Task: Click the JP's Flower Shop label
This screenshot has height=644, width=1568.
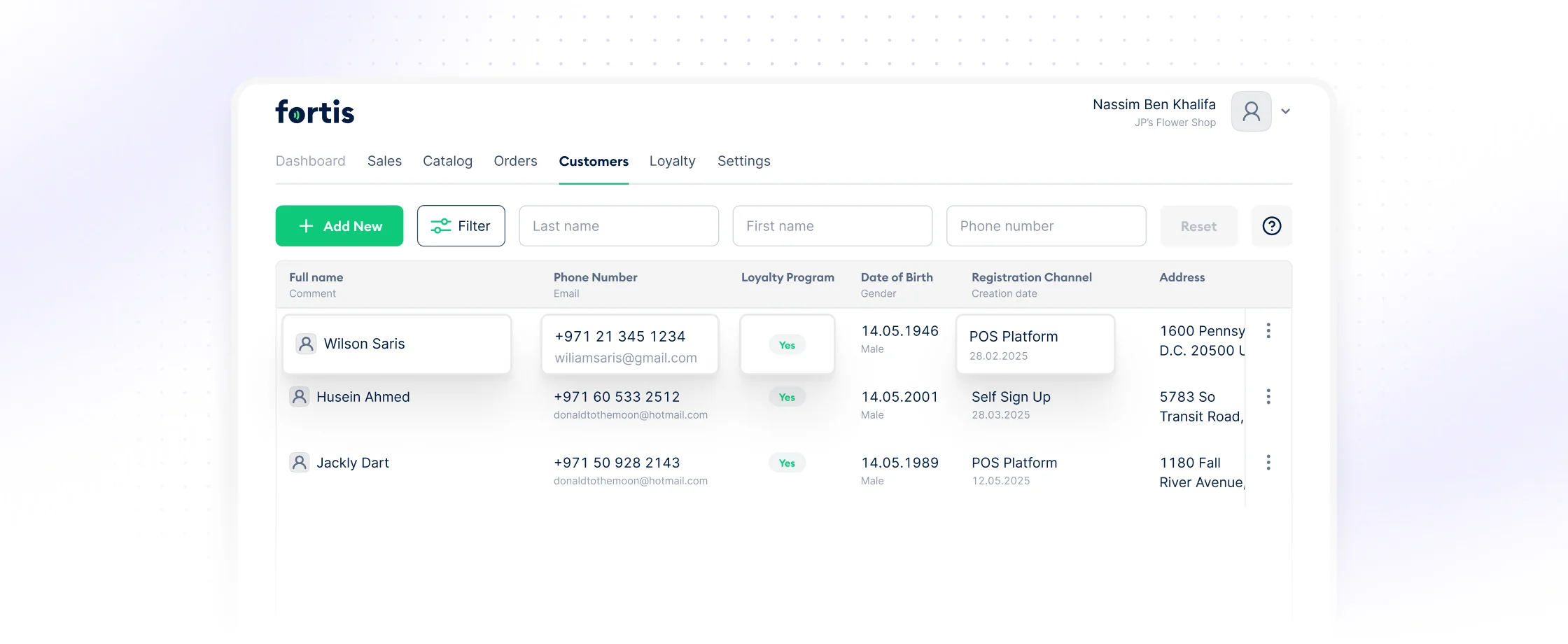Action: (x=1175, y=122)
